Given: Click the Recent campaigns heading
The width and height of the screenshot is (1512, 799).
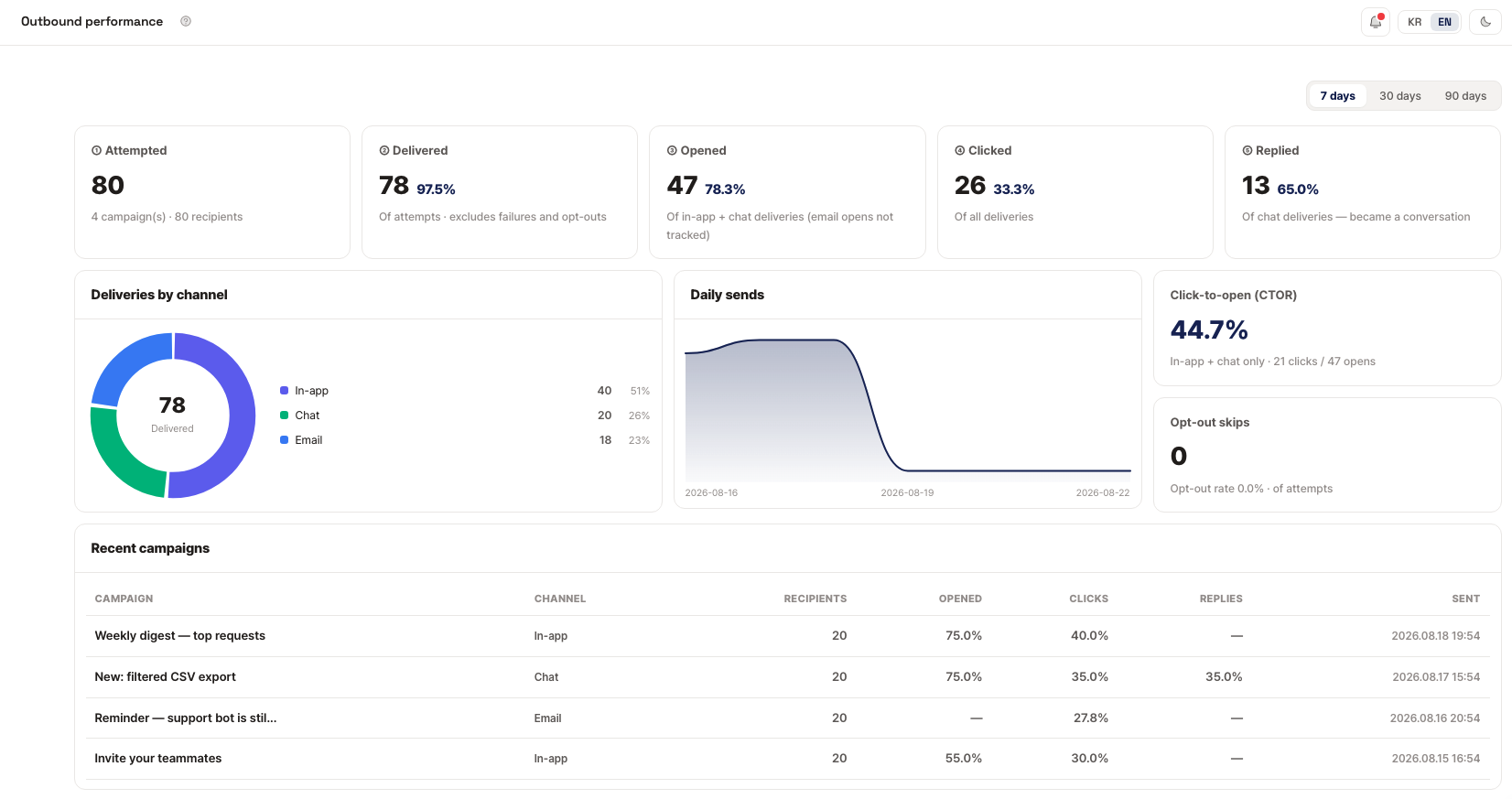Looking at the screenshot, I should coord(150,548).
